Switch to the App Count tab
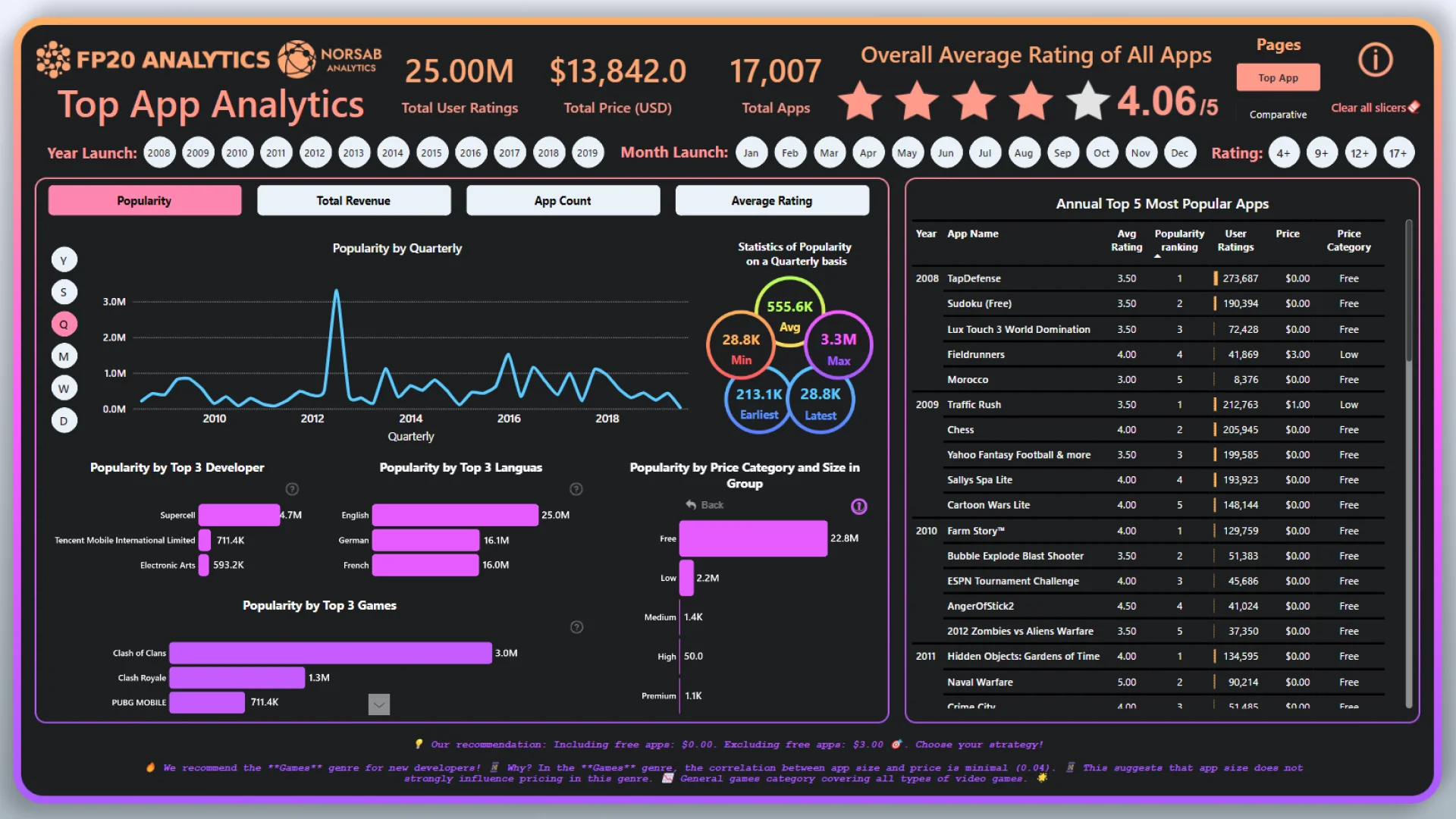1456x819 pixels. pos(563,201)
